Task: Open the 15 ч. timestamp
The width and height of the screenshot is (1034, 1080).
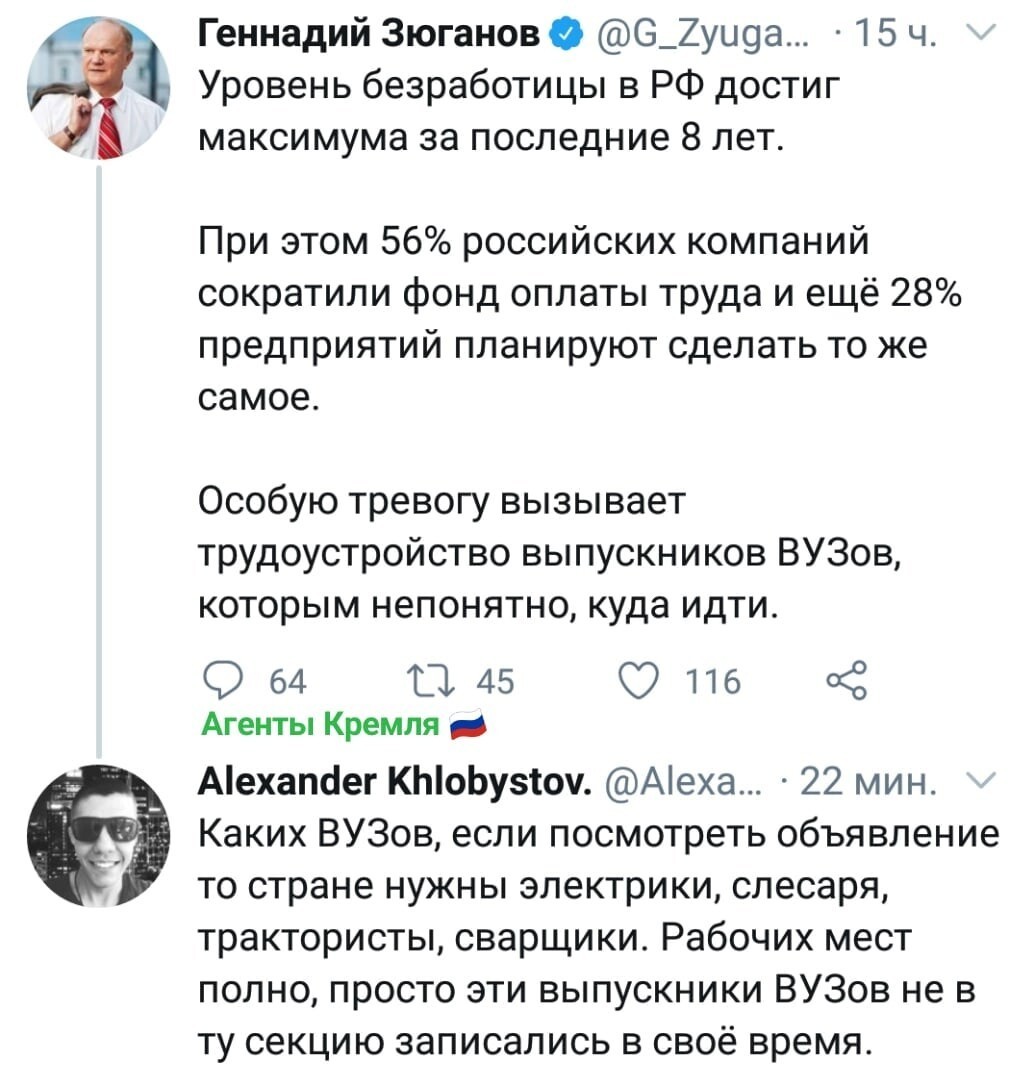Action: 893,34
